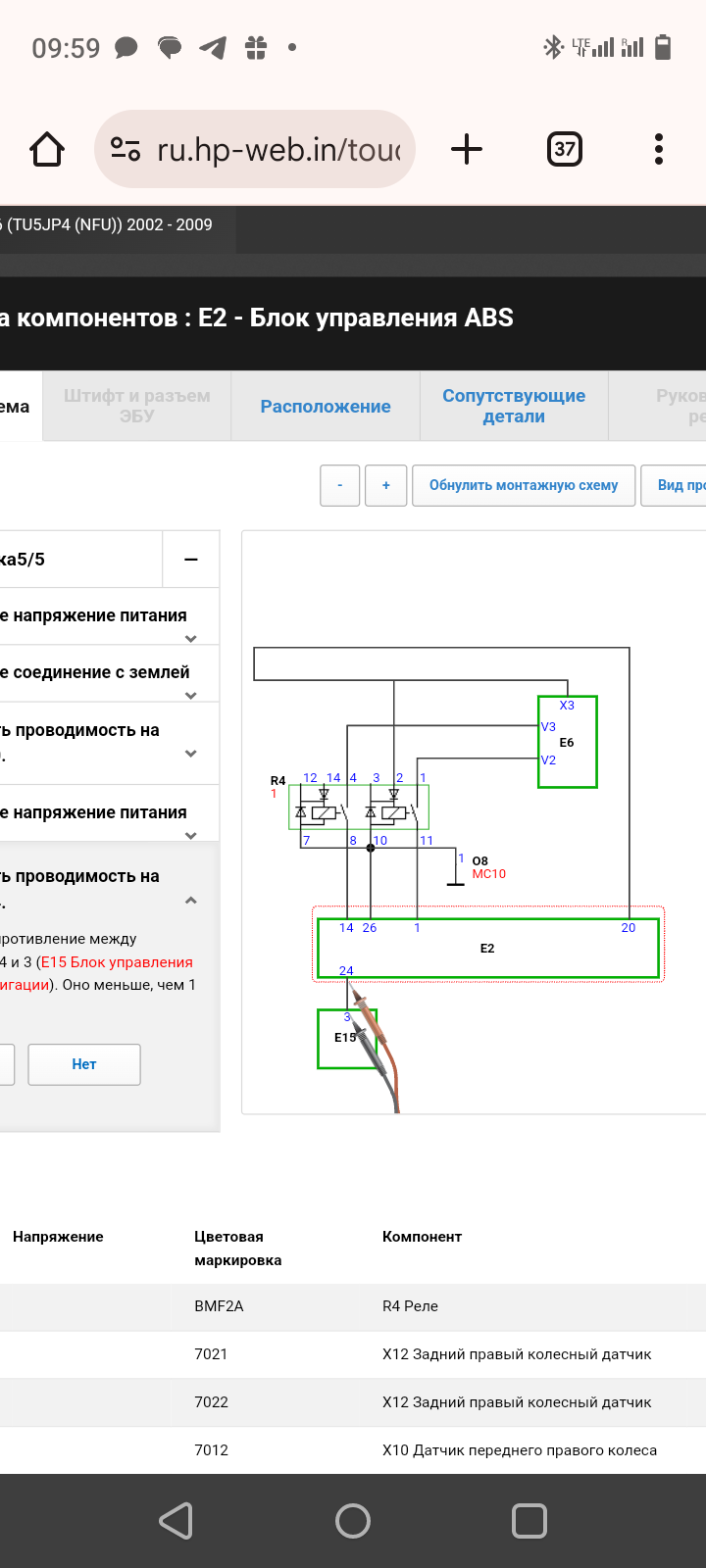Switch to the Сопутствующие детали tab
This screenshot has height=1568, width=706.
click(x=514, y=407)
